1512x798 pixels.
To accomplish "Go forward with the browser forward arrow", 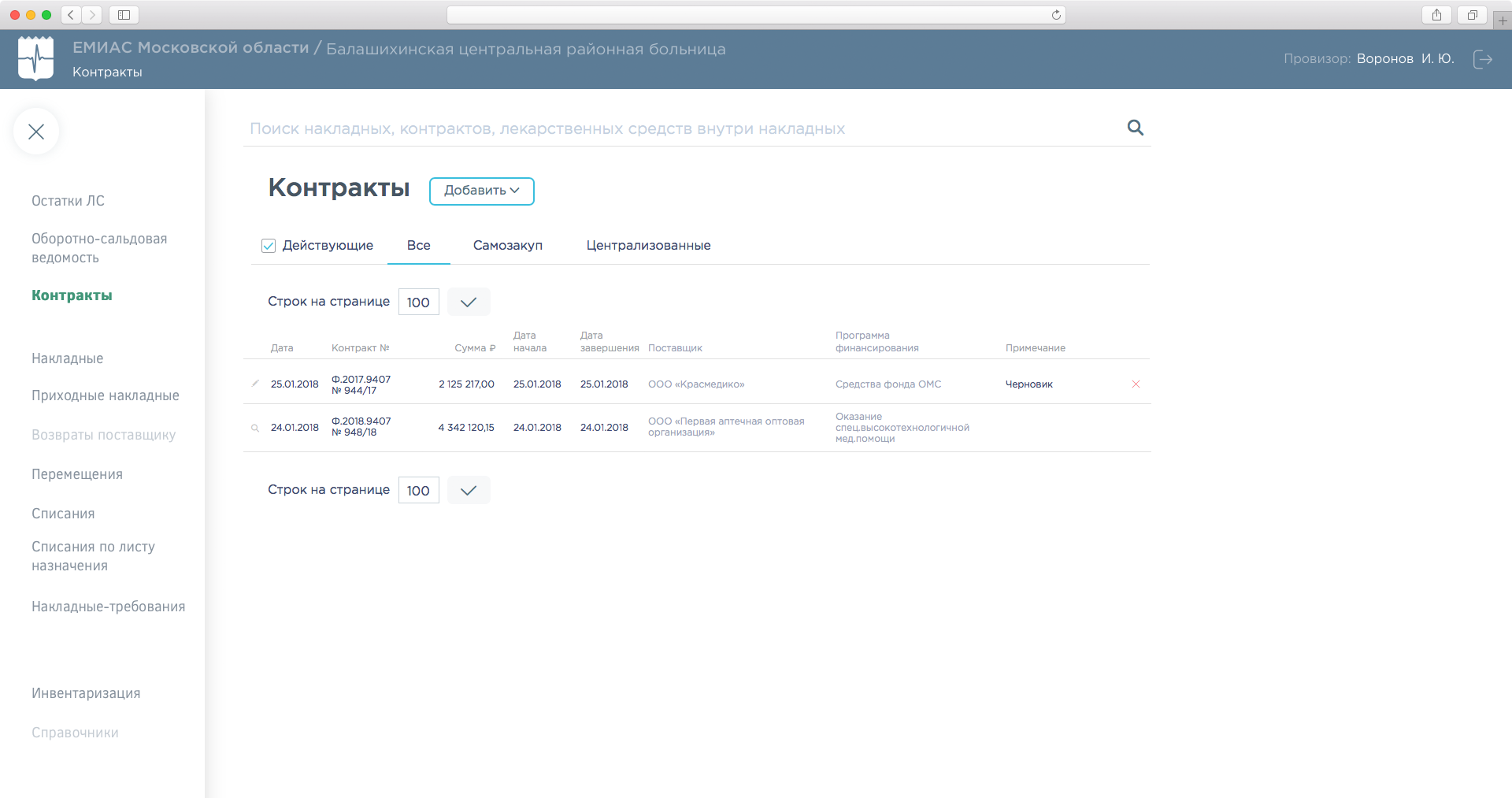I will [x=92, y=15].
